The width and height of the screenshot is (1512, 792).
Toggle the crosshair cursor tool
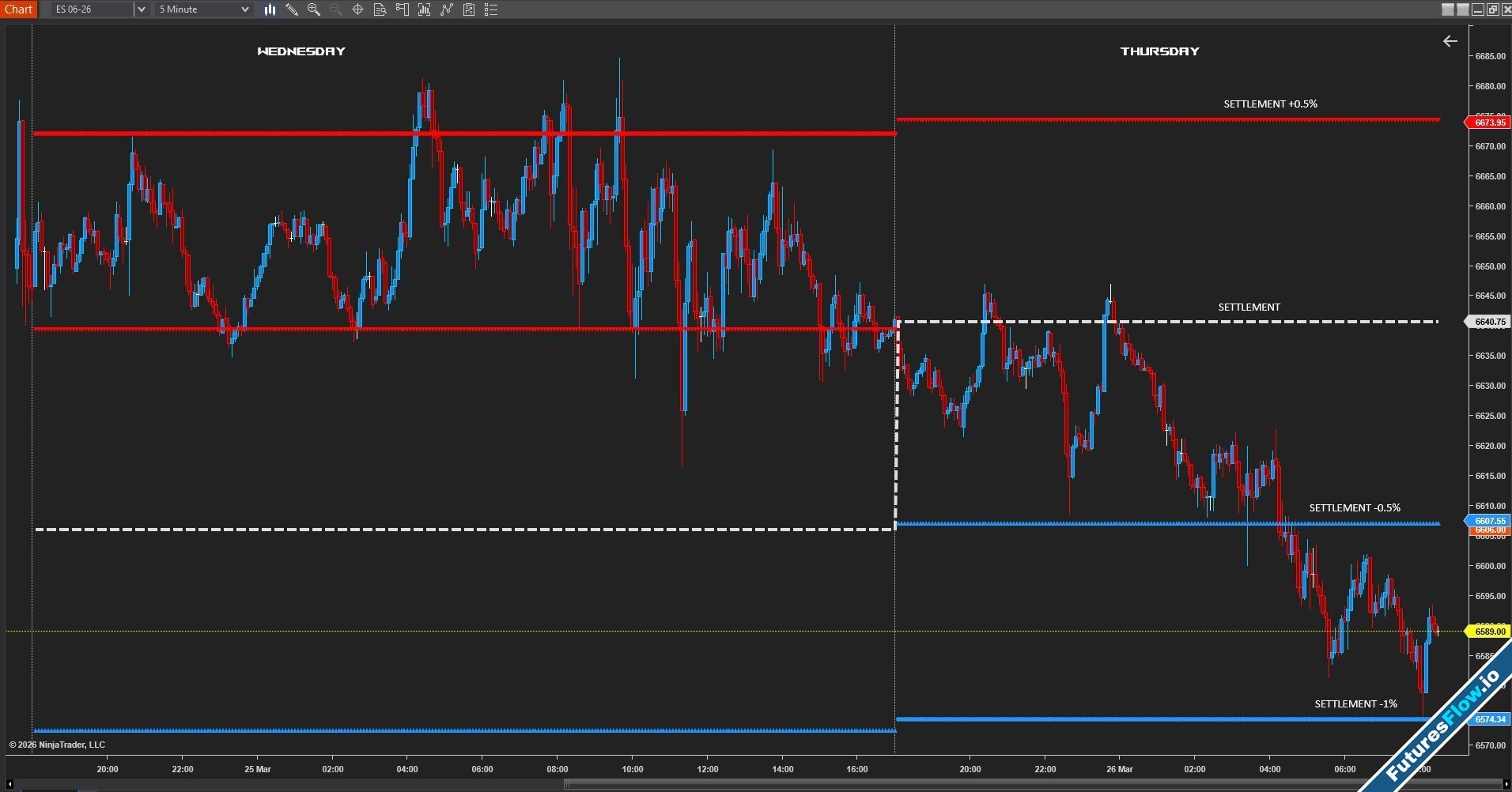click(x=357, y=9)
